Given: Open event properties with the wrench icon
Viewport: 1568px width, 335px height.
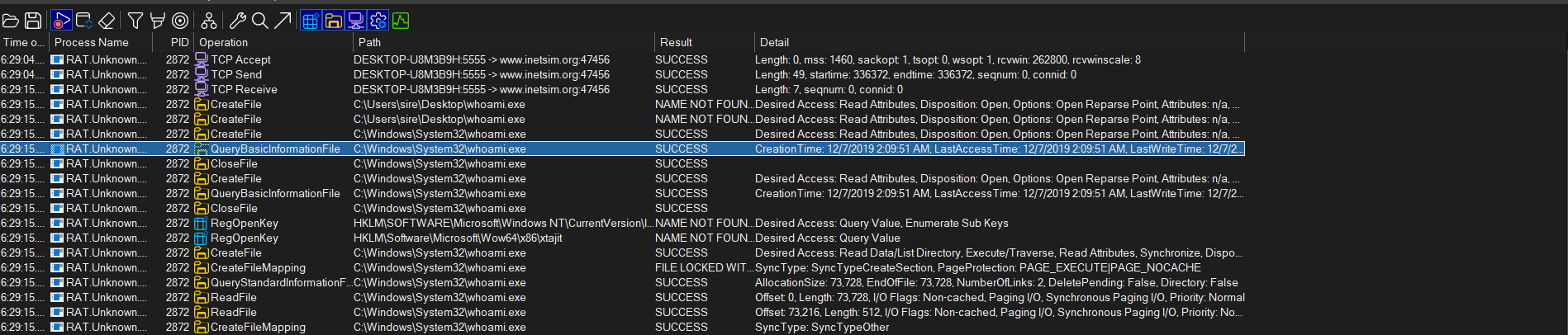Looking at the screenshot, I should coord(237,21).
